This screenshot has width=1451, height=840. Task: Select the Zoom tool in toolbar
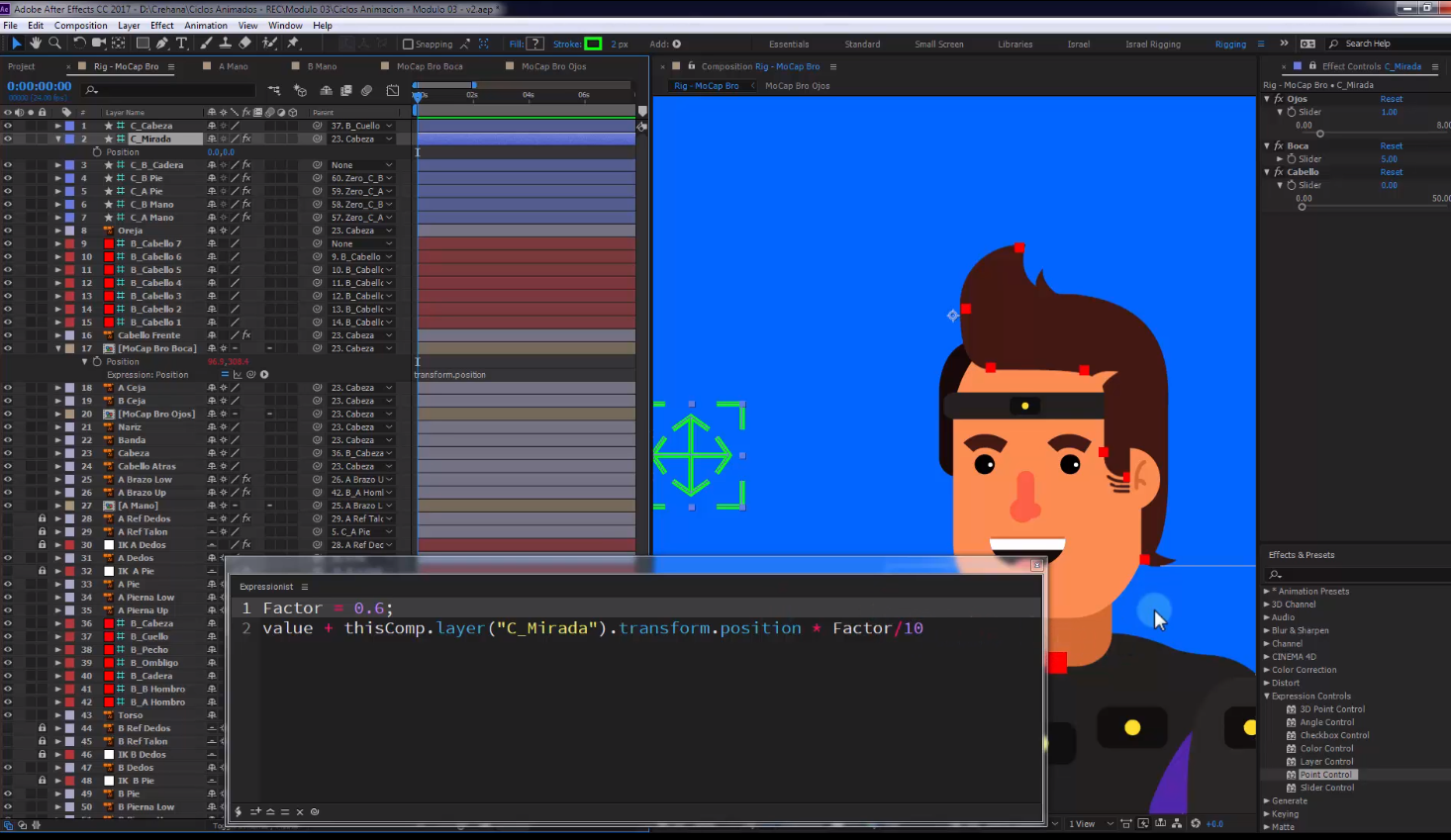click(x=54, y=44)
